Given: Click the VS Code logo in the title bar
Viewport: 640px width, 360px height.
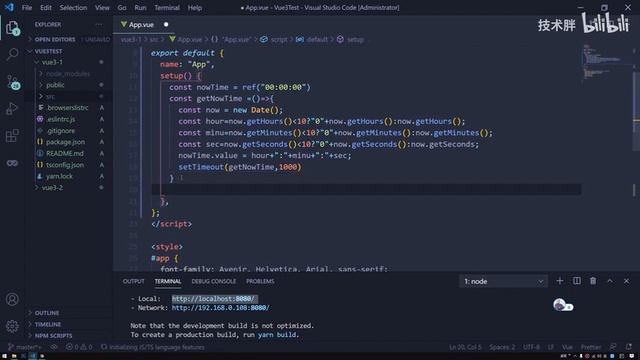Looking at the screenshot, I should 9,7.
